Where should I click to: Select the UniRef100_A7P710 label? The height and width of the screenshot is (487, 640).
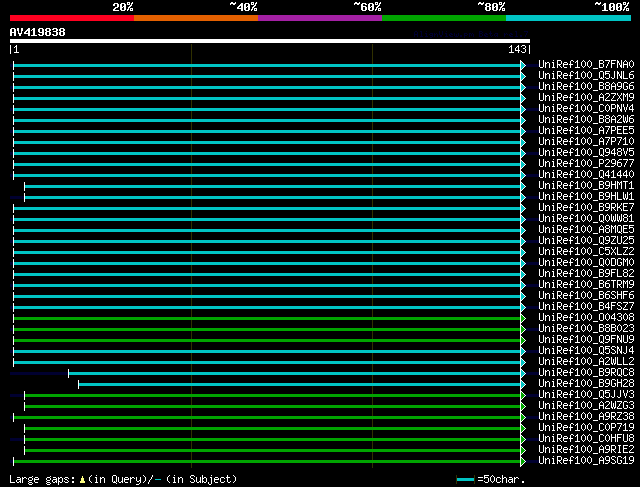pos(586,142)
